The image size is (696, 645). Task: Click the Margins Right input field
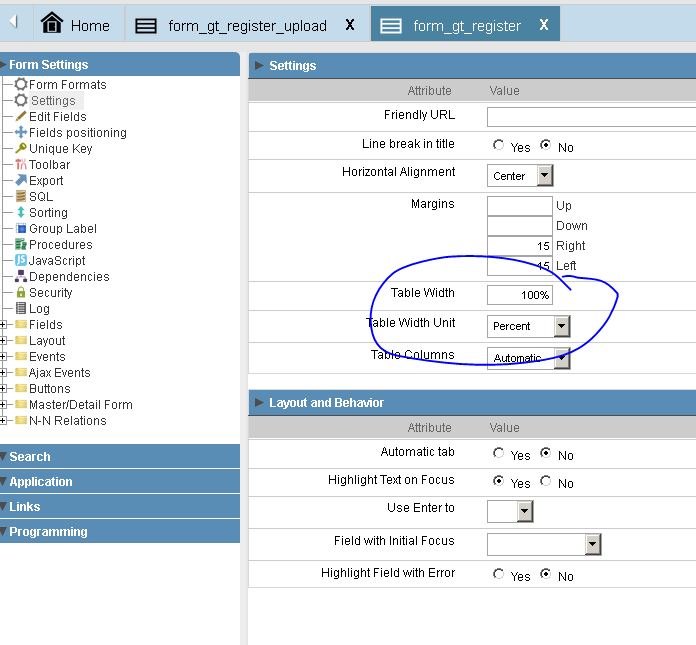click(520, 246)
